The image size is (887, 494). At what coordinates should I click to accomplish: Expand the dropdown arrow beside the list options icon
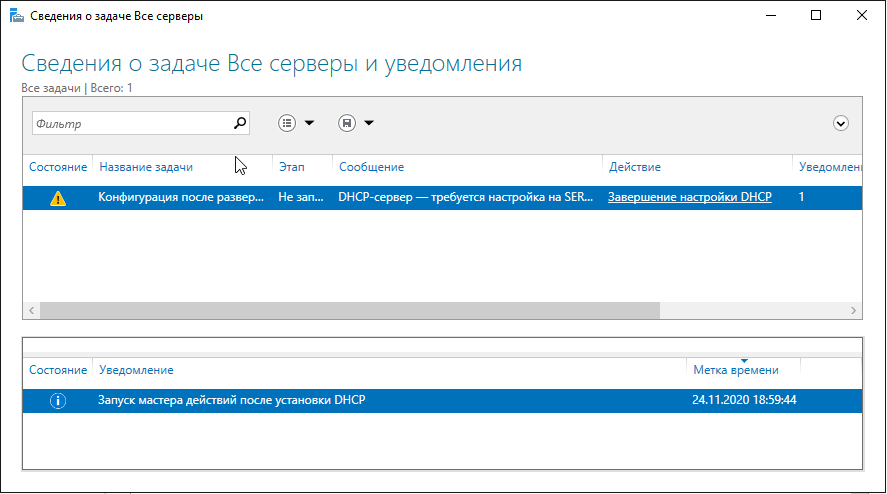(309, 123)
